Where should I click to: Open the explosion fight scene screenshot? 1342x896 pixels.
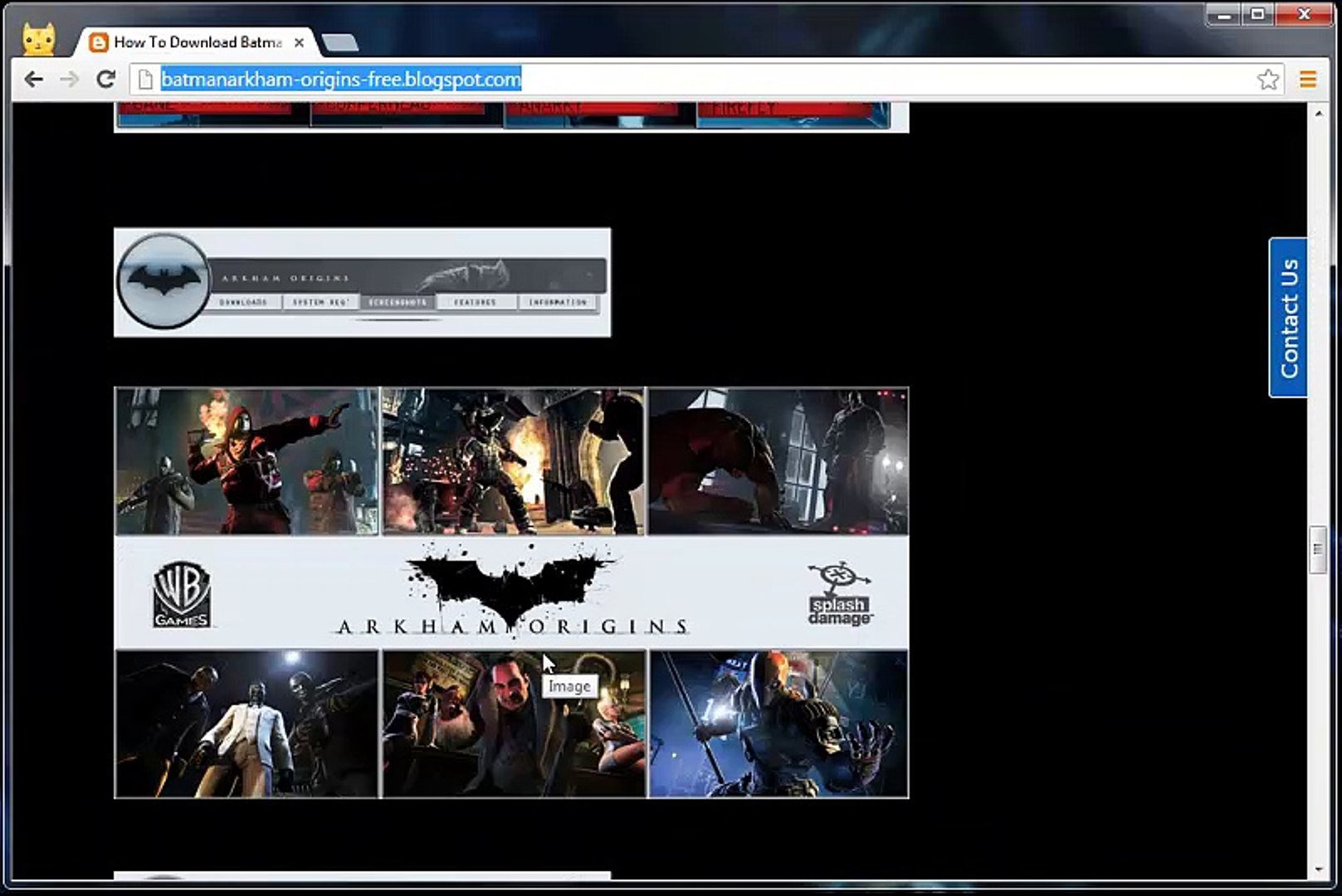click(513, 461)
